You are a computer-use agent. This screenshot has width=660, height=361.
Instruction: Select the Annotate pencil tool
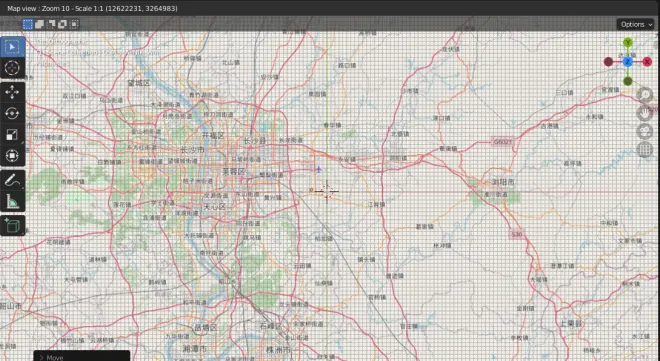[12, 180]
